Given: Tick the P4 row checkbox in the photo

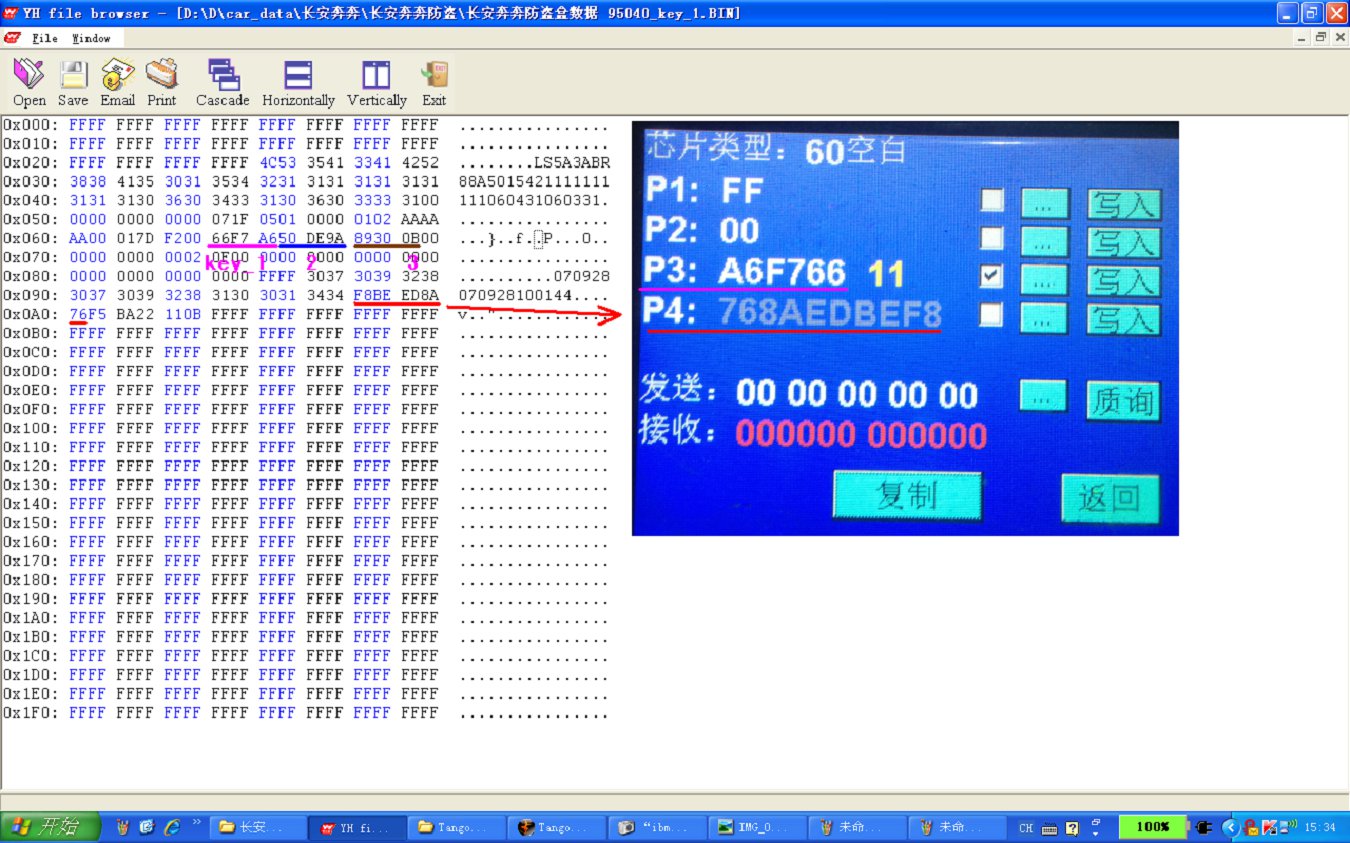Looking at the screenshot, I should point(992,315).
